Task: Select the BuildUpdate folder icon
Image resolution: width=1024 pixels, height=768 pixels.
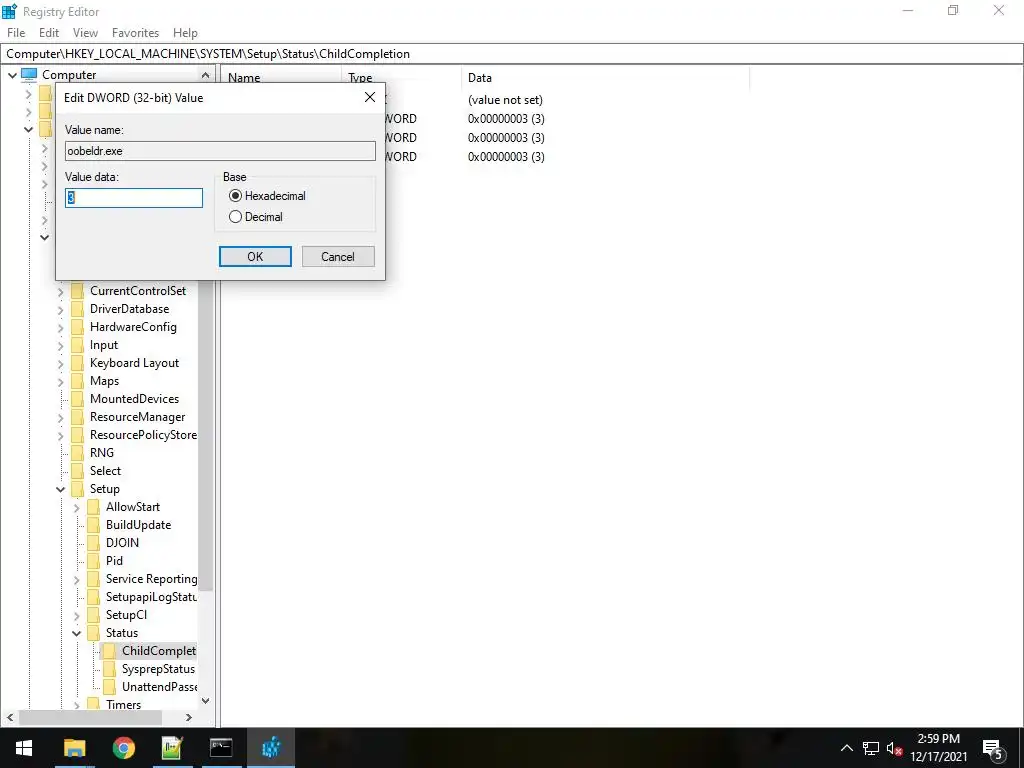Action: pos(93,525)
